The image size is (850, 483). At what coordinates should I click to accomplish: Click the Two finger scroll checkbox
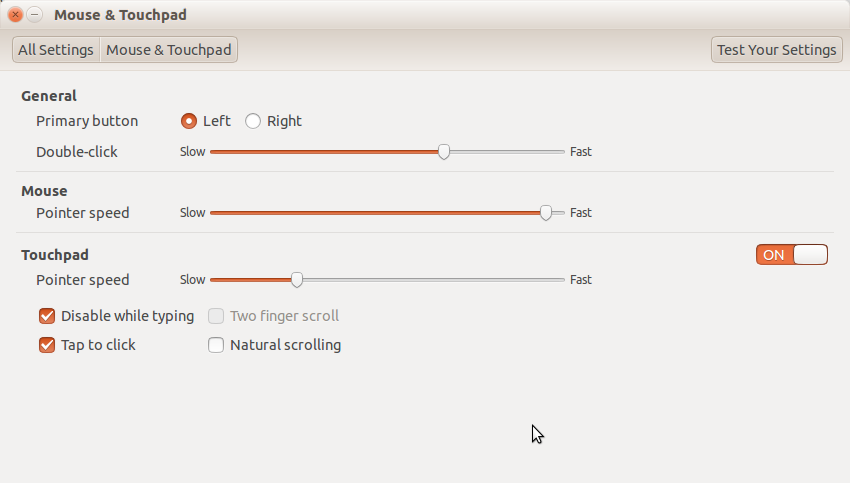click(x=216, y=316)
